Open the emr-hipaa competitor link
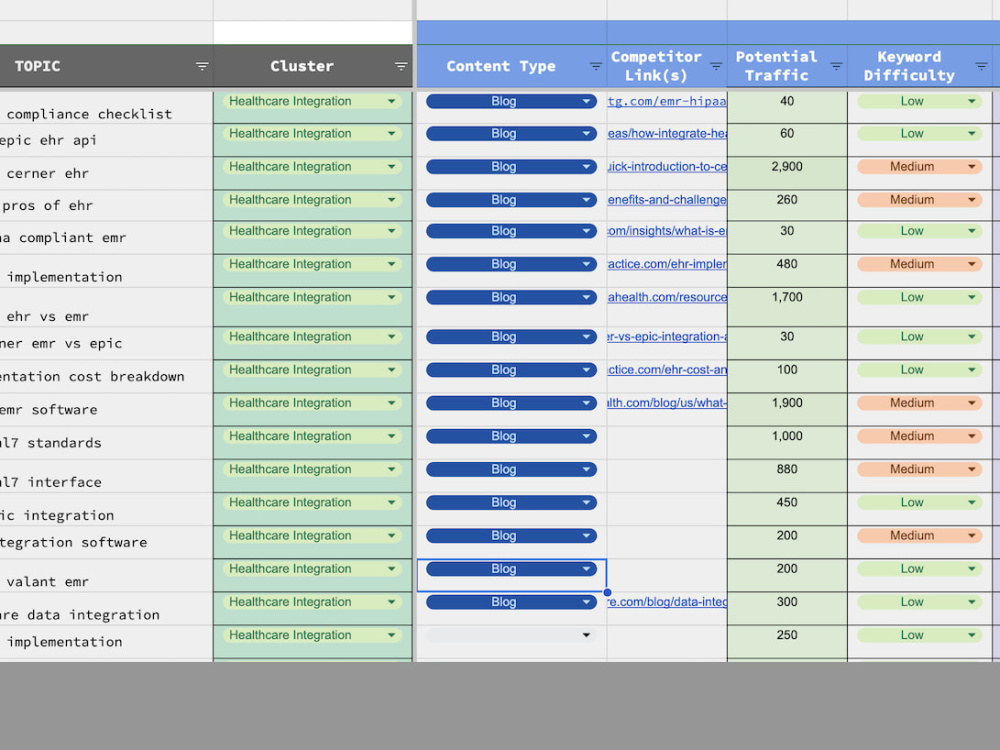Screen dimensions: 1000x750 (667, 101)
